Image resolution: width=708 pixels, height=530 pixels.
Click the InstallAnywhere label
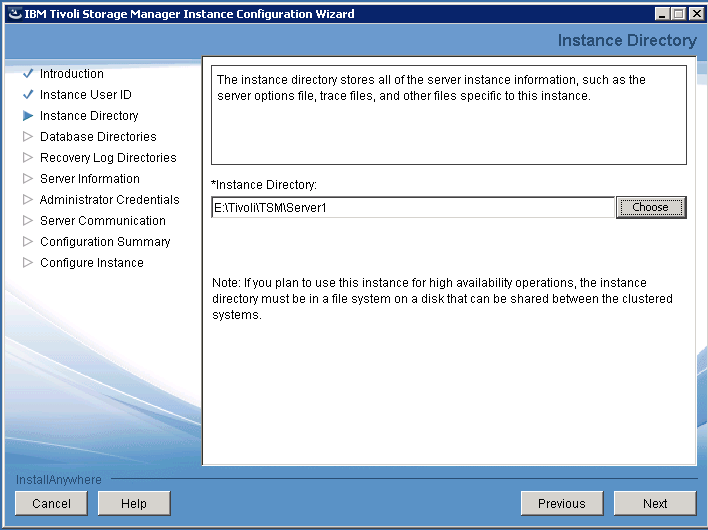[59, 479]
